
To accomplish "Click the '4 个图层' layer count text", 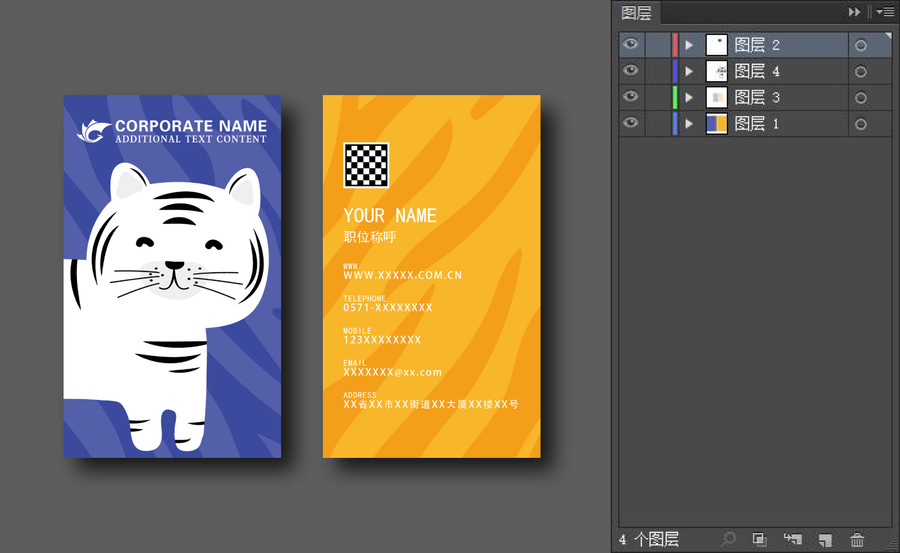I will pyautogui.click(x=649, y=539).
